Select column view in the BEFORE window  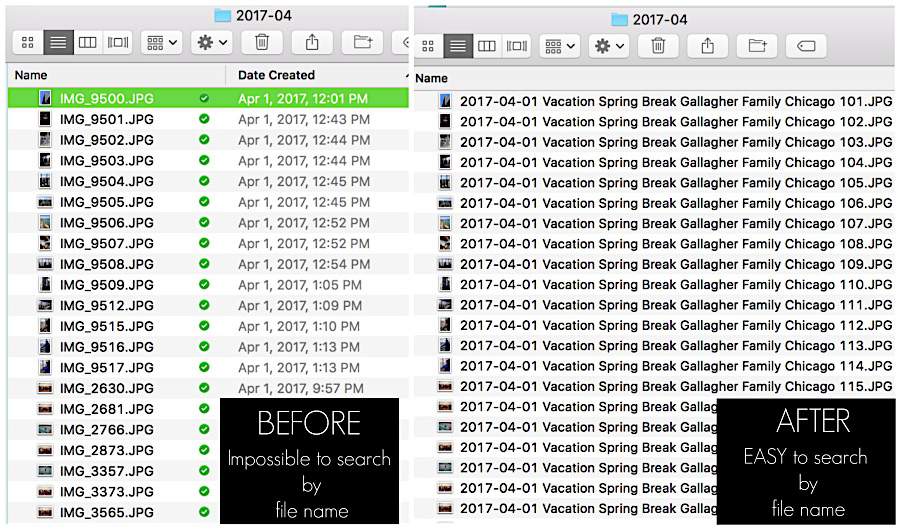point(88,43)
